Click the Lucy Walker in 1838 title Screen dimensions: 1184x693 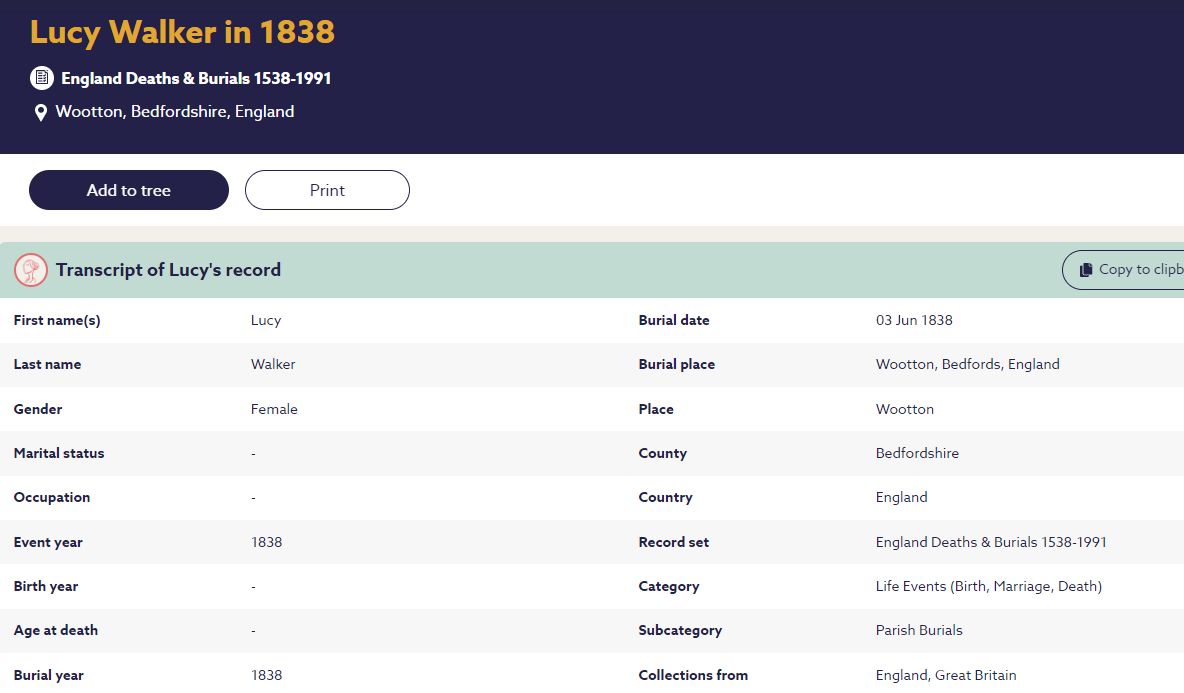[x=182, y=32]
